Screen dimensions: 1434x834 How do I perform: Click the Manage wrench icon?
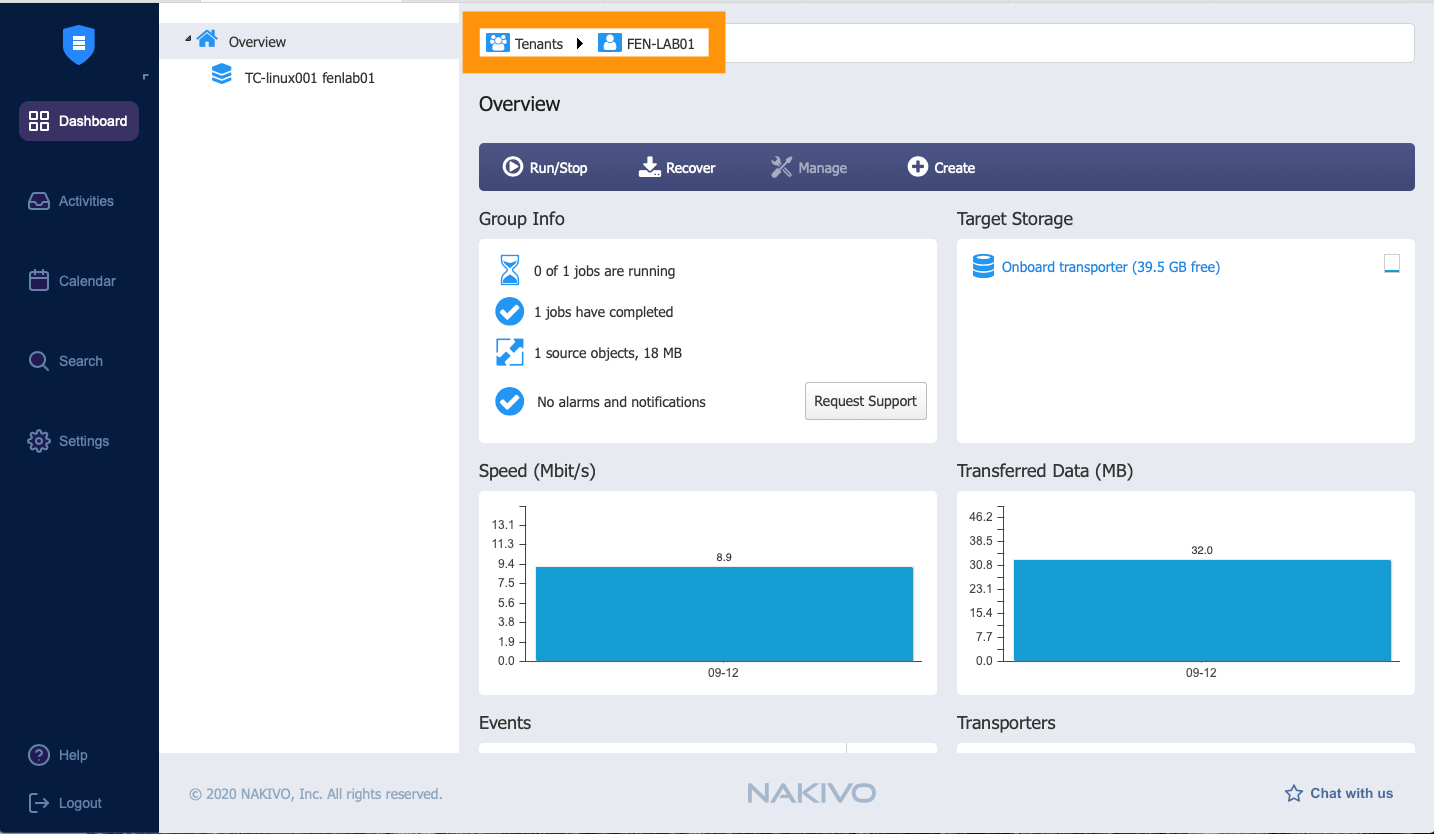click(781, 167)
